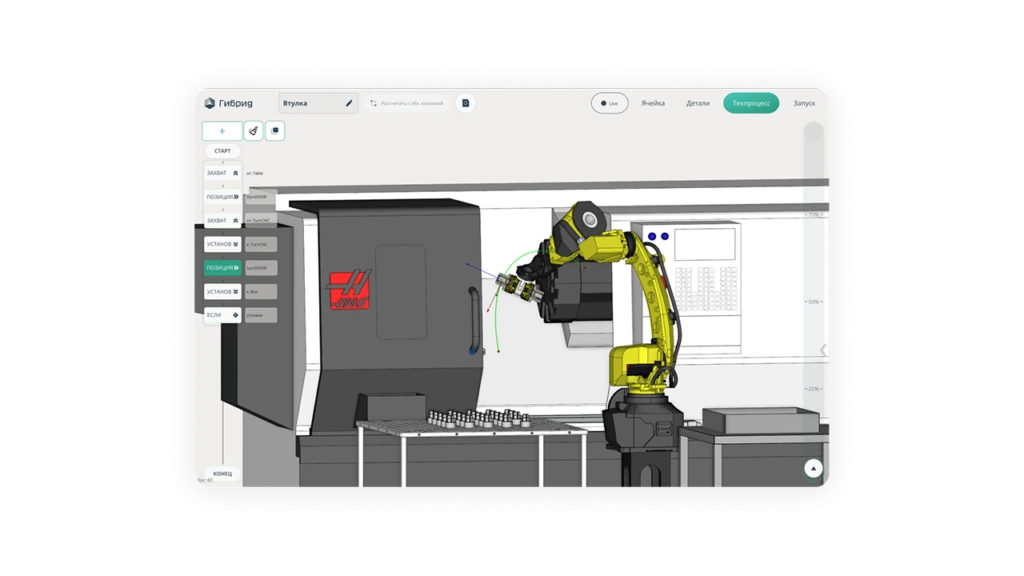Switch to the Ячейка tab

pos(652,103)
